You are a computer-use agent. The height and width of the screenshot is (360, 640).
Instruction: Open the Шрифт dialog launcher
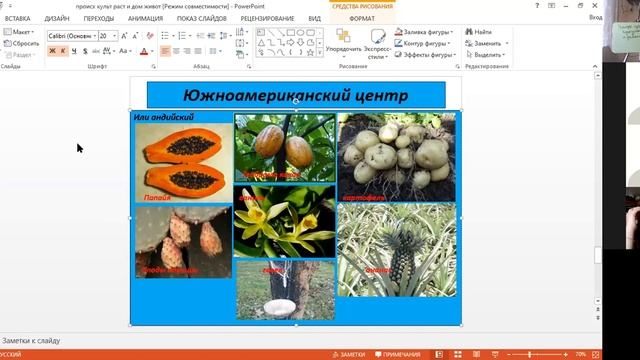coord(153,67)
